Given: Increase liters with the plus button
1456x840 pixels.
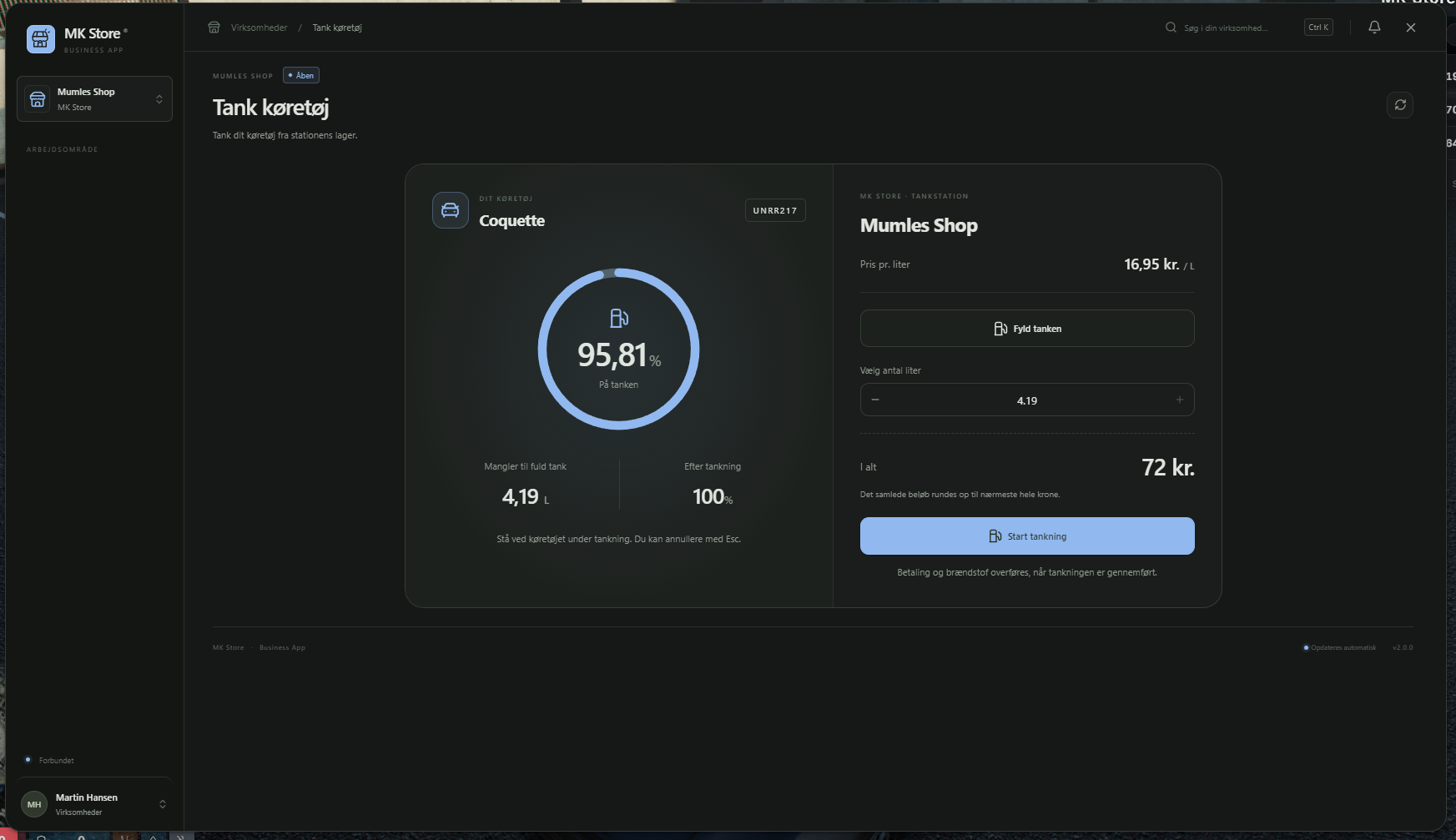Looking at the screenshot, I should [x=1180, y=400].
